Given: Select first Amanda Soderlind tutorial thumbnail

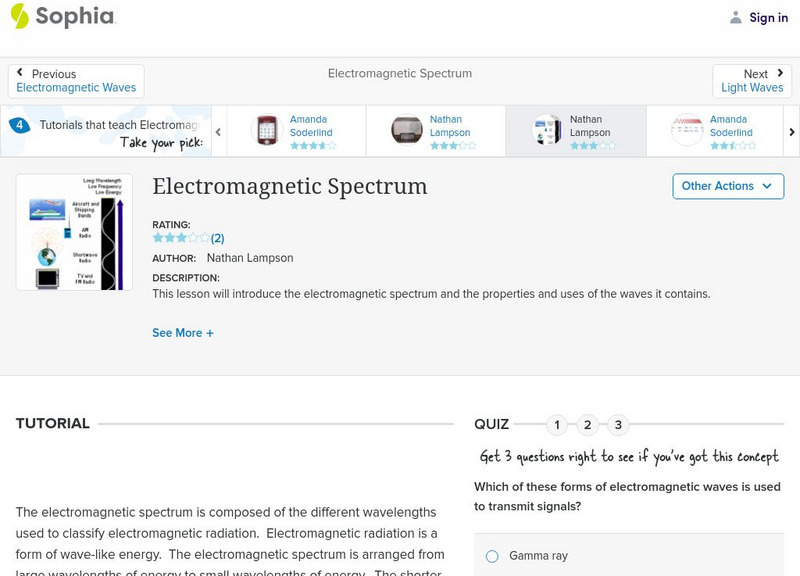Looking at the screenshot, I should tap(267, 130).
